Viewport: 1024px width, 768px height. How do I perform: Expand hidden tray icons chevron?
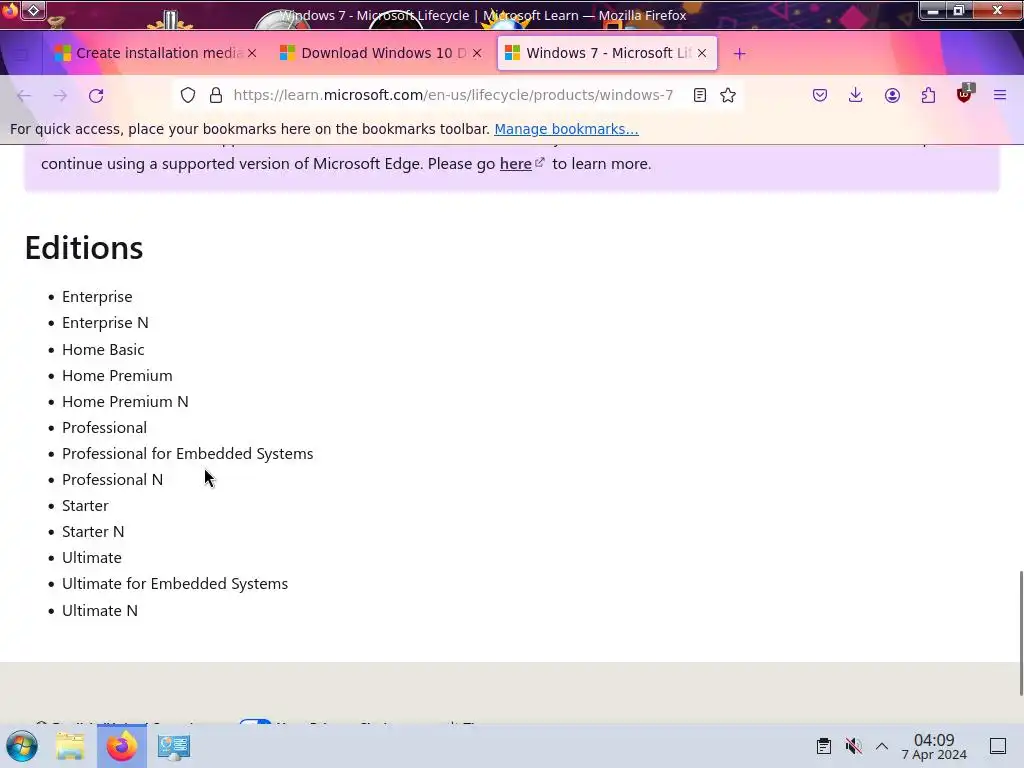[x=882, y=746]
